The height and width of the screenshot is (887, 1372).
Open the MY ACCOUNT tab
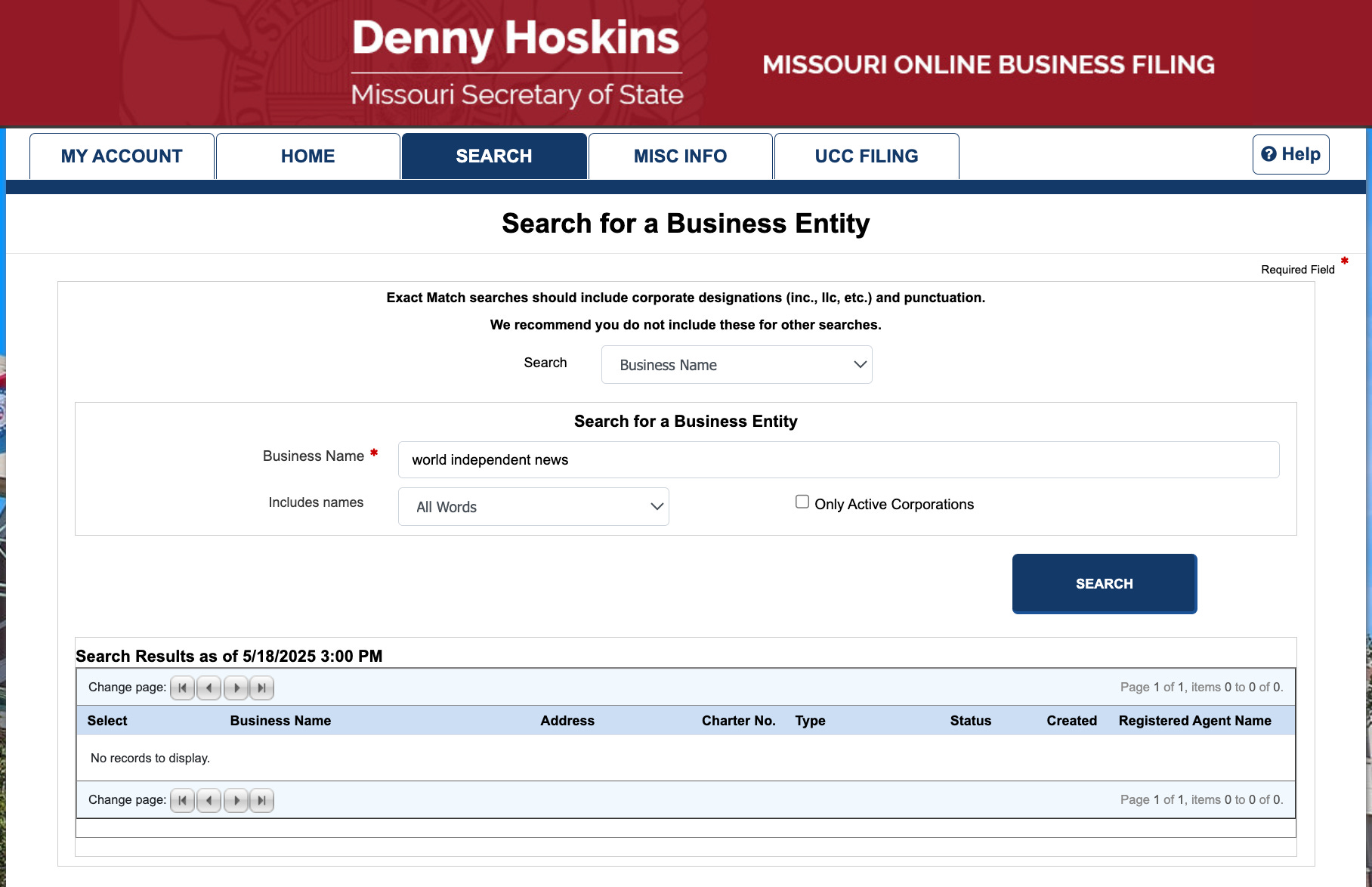coord(122,156)
